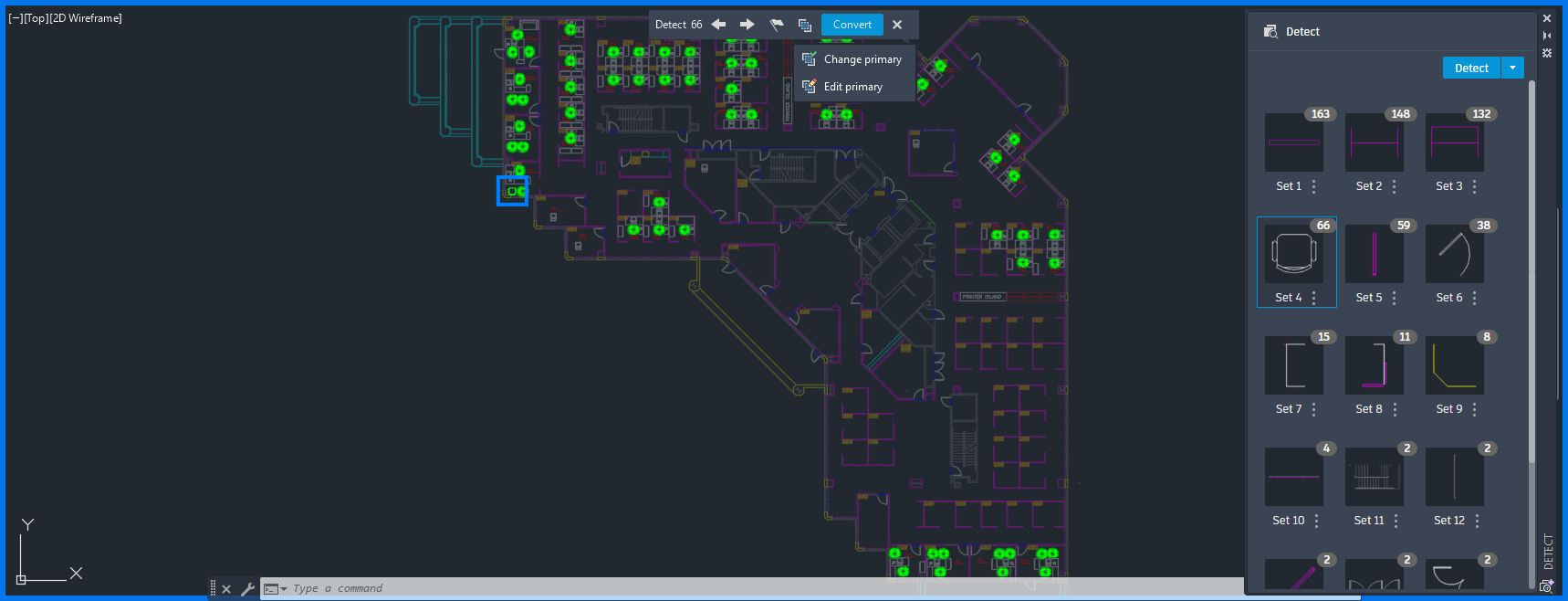Click the flag icon in Detect toolbar
1568x601 pixels.
(777, 25)
